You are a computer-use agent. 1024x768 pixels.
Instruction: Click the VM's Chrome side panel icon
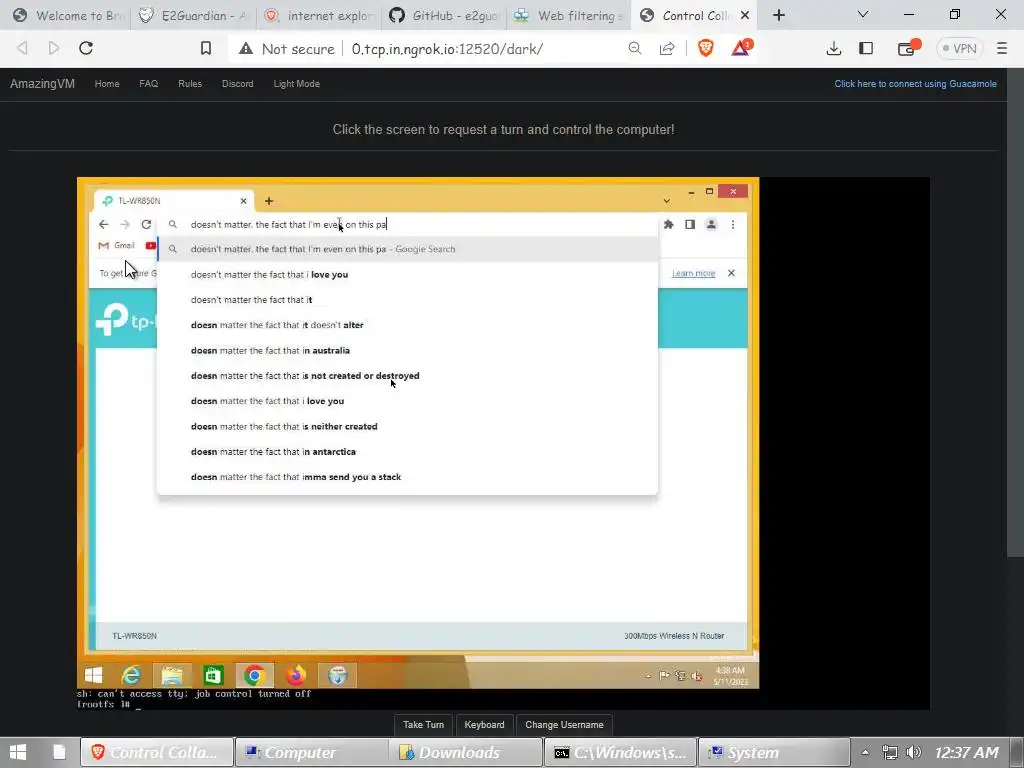click(690, 224)
